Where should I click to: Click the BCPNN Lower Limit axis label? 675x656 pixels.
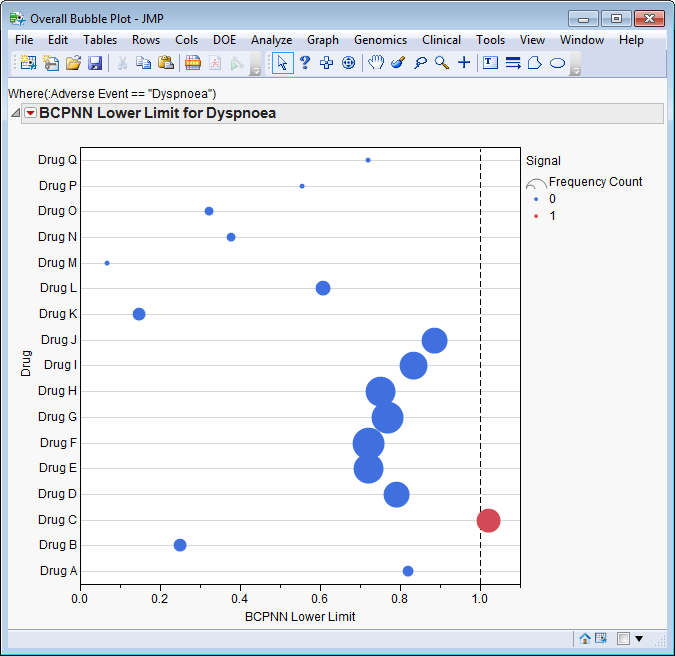[300, 617]
